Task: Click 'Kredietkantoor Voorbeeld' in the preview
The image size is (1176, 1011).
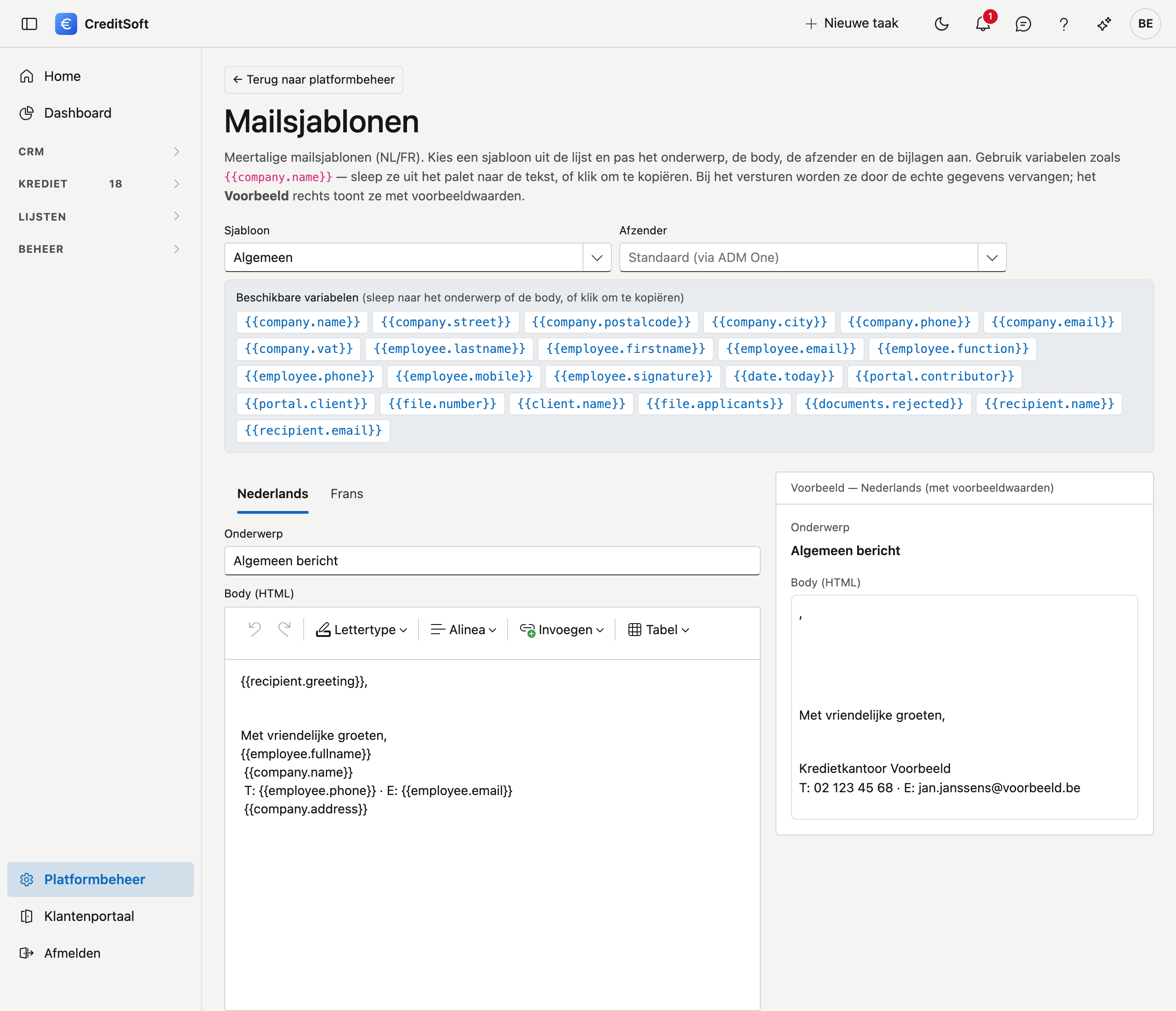Action: tap(874, 769)
